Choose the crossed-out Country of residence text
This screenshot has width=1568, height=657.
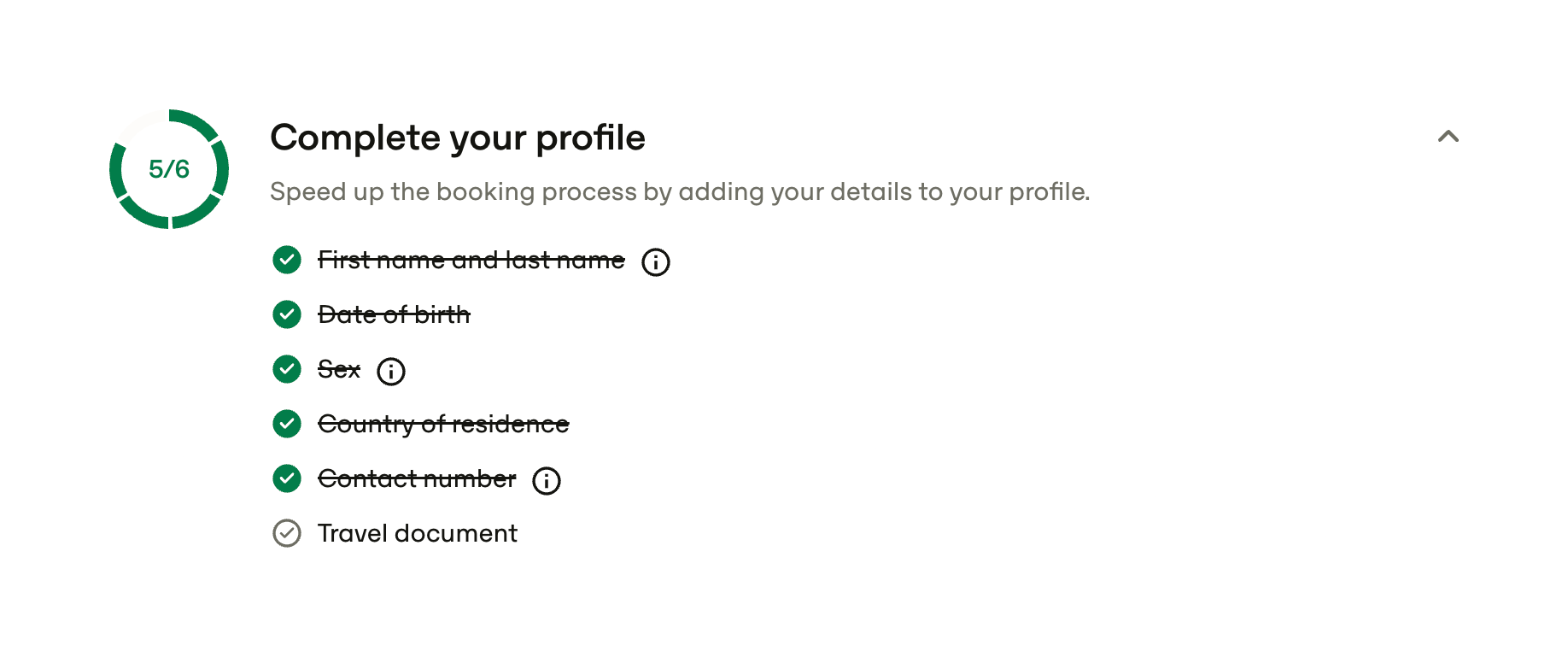(443, 424)
